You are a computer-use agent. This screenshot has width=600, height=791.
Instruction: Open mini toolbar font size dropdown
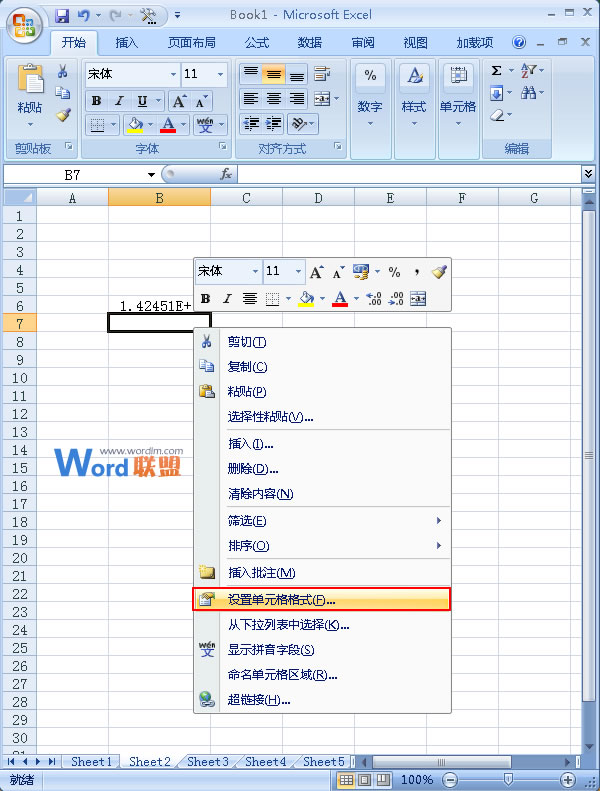(x=298, y=272)
